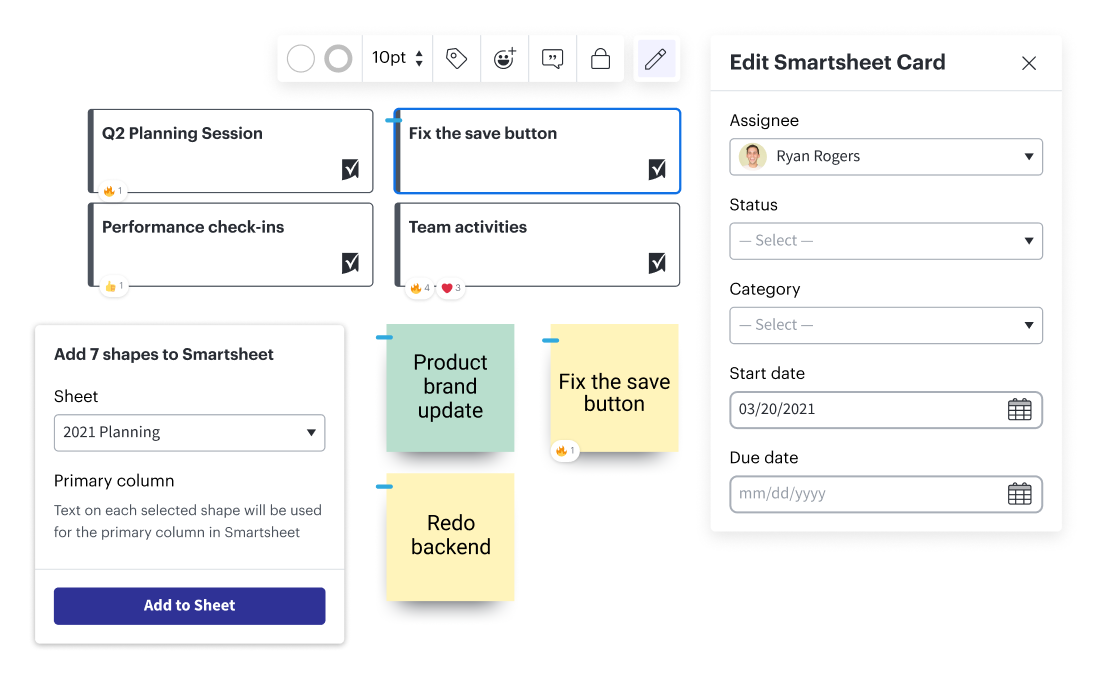
Task: Click the tag icon in the toolbar
Action: [457, 59]
